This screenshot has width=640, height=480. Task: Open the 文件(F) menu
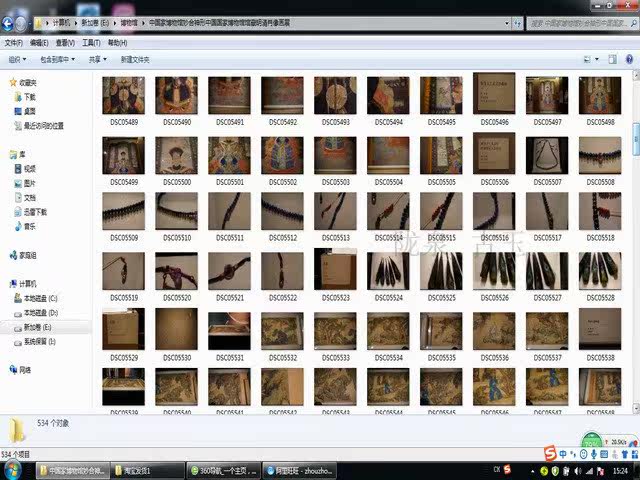[x=13, y=43]
